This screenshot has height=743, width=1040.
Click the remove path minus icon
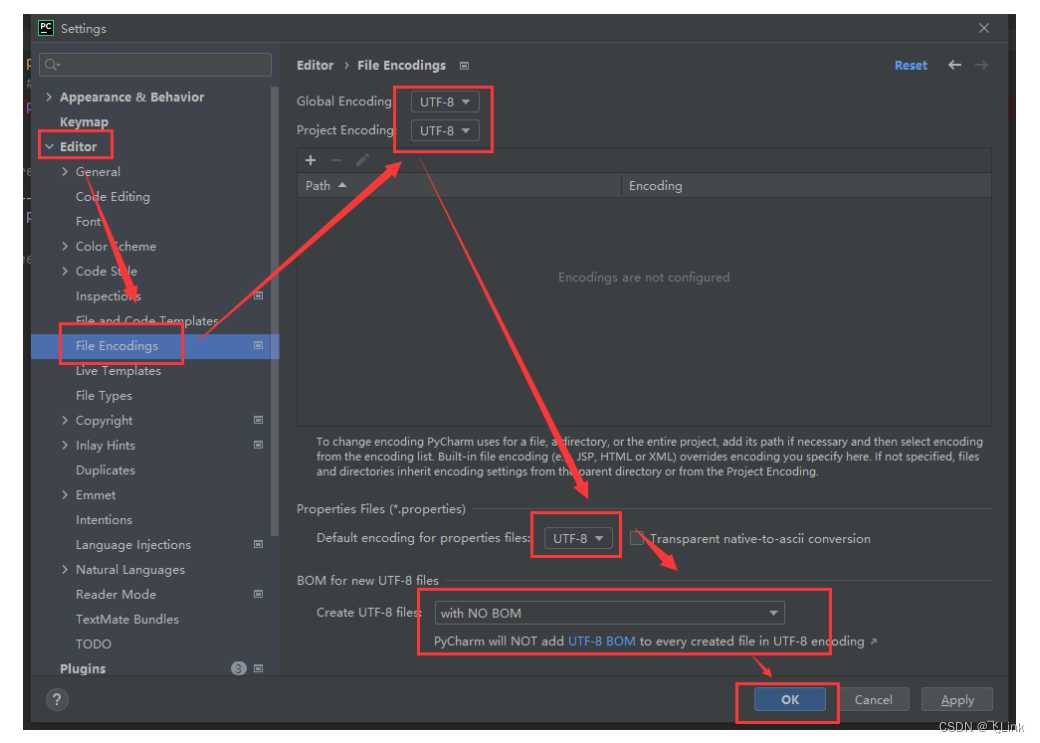click(x=336, y=160)
